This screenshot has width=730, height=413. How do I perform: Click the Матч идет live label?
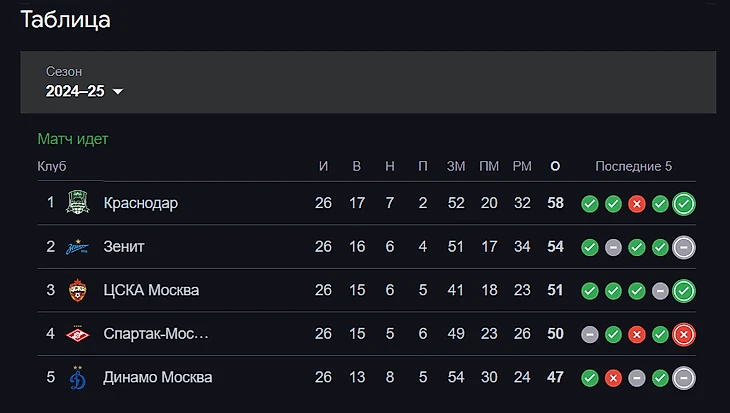point(73,139)
